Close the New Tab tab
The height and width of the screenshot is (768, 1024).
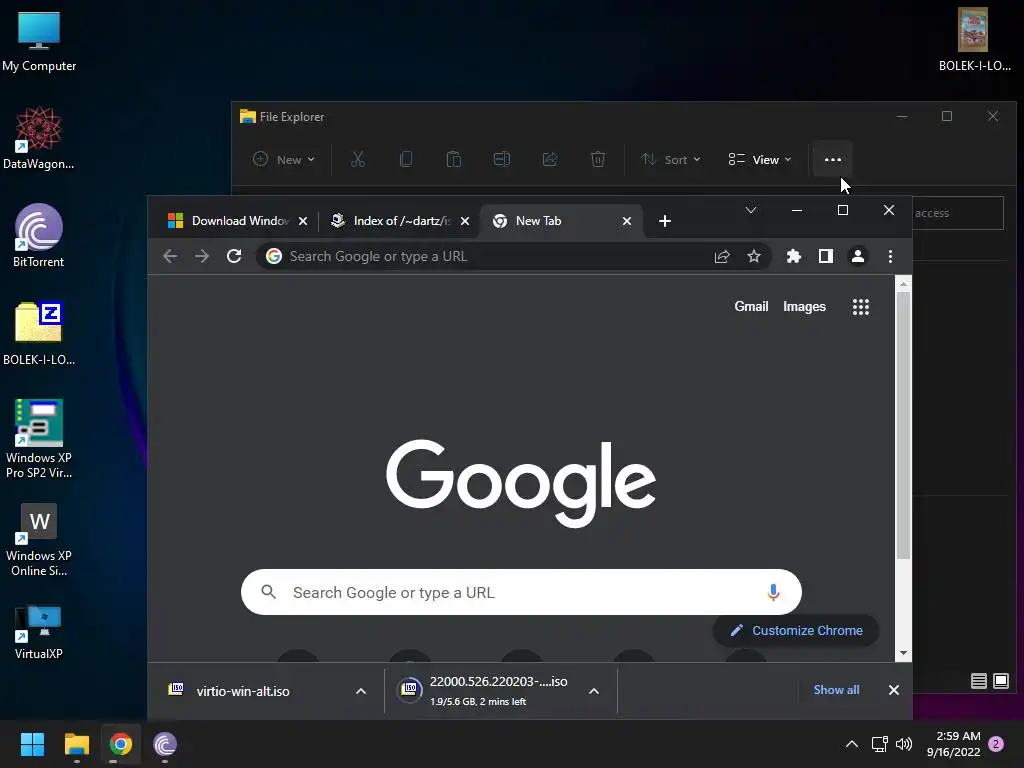click(x=627, y=221)
